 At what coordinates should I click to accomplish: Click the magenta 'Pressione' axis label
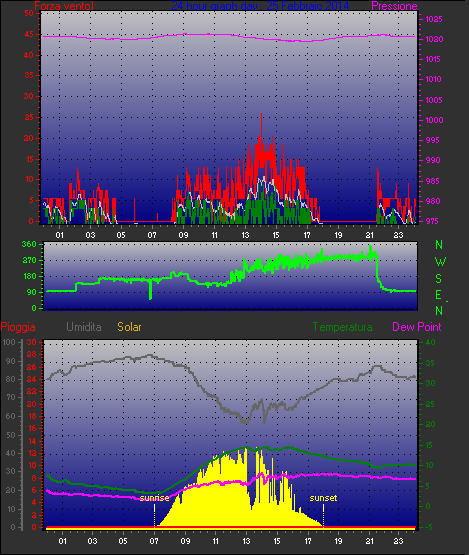[x=394, y=6]
